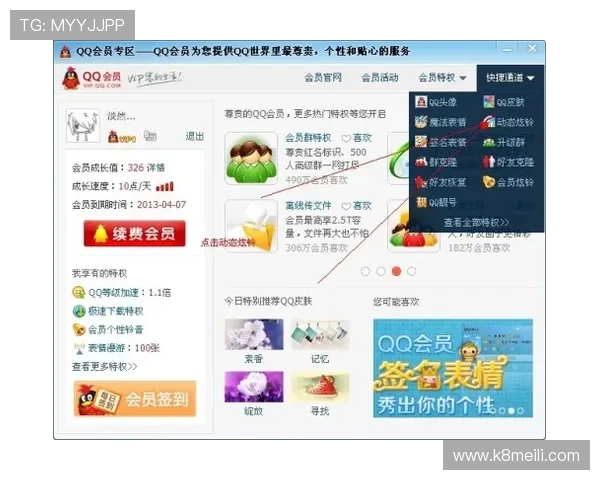Click 极速下载特权 globe icon
This screenshot has width=600, height=480.
pyautogui.click(x=78, y=311)
